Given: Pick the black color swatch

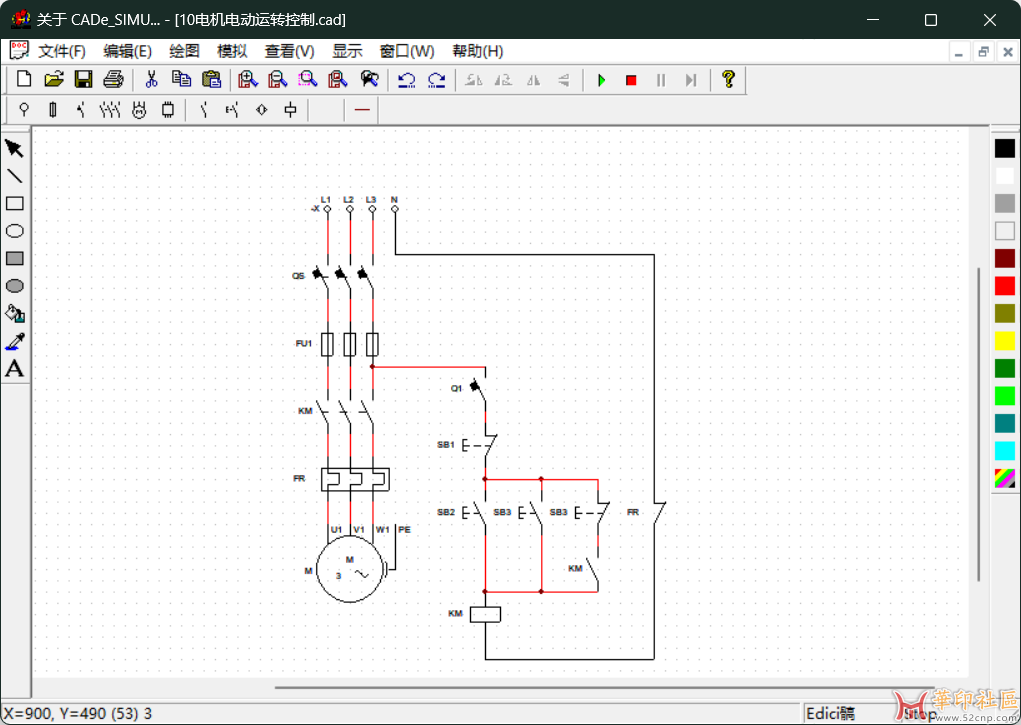Looking at the screenshot, I should tap(1005, 149).
